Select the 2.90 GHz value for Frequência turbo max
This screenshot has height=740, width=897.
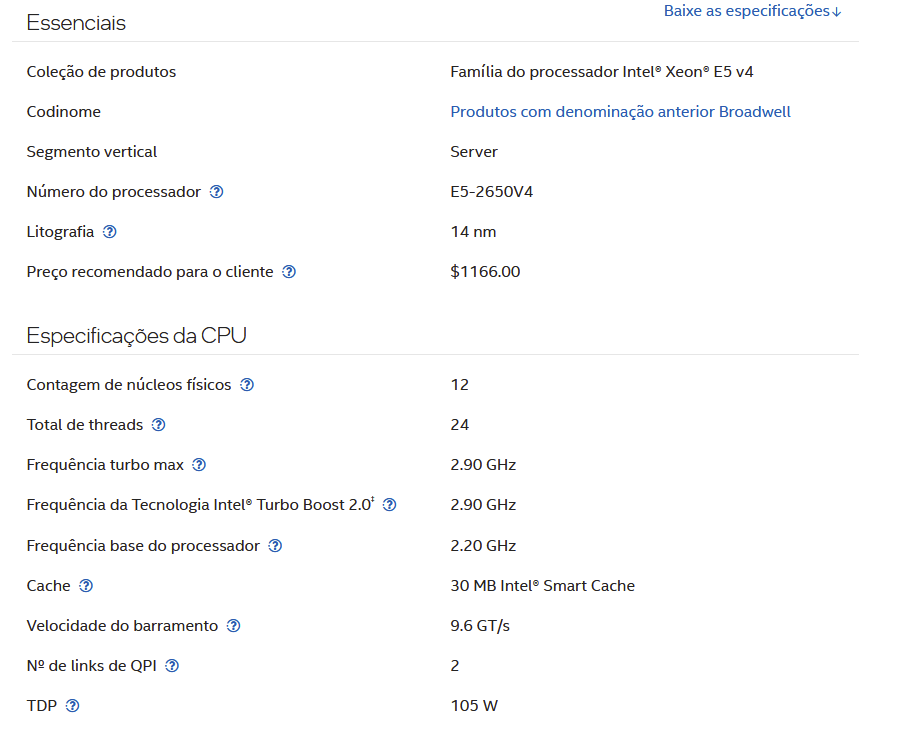(x=483, y=464)
